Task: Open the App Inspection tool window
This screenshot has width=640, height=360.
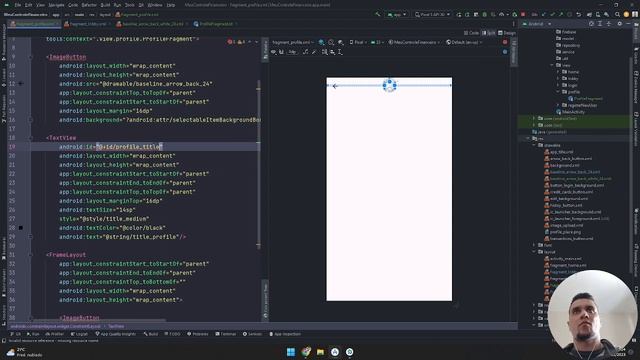Action: 285,334
